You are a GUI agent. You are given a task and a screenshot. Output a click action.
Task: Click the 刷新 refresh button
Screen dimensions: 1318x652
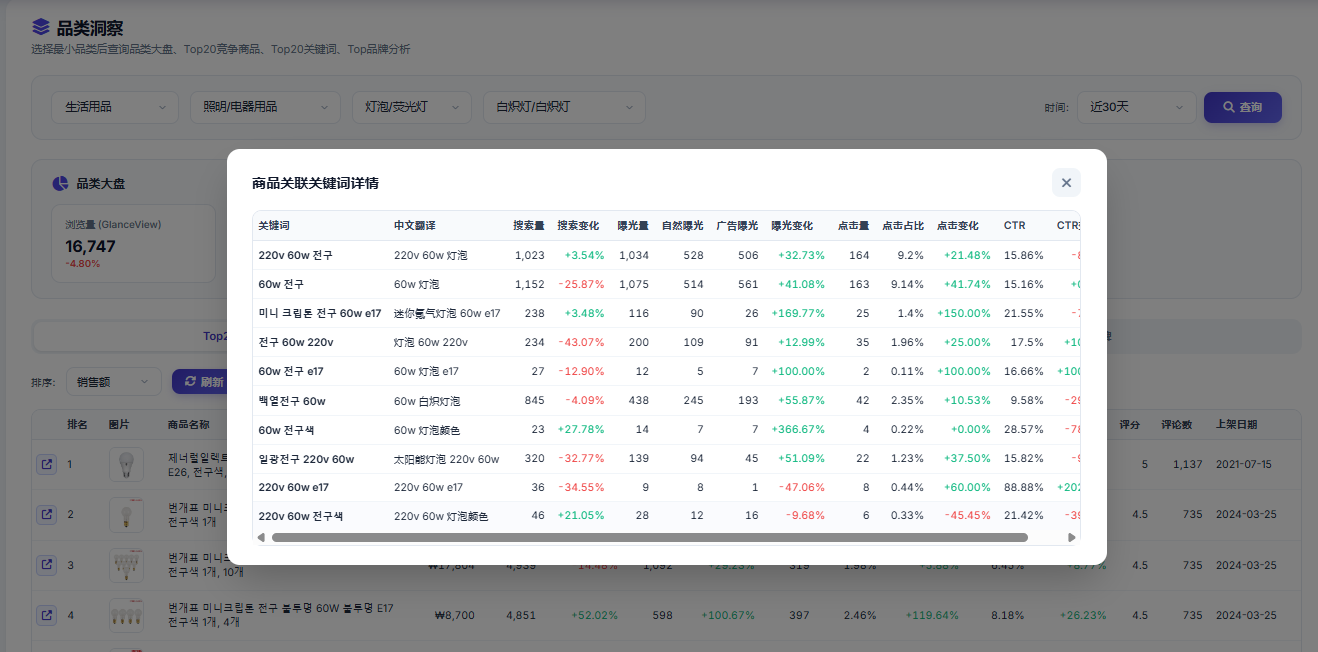[199, 381]
